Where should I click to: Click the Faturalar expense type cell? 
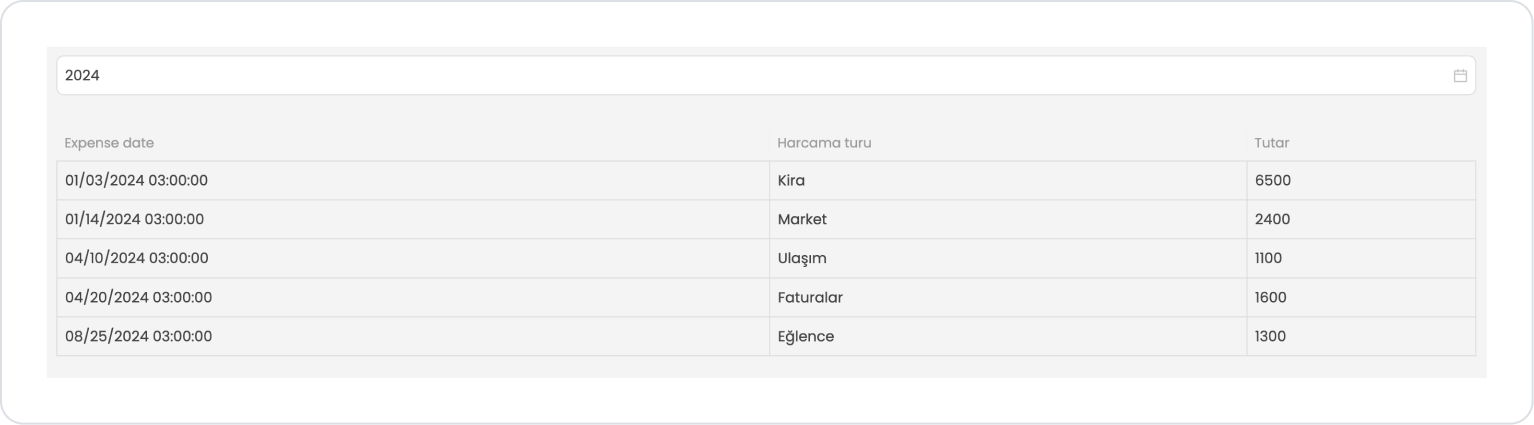click(x=1008, y=297)
